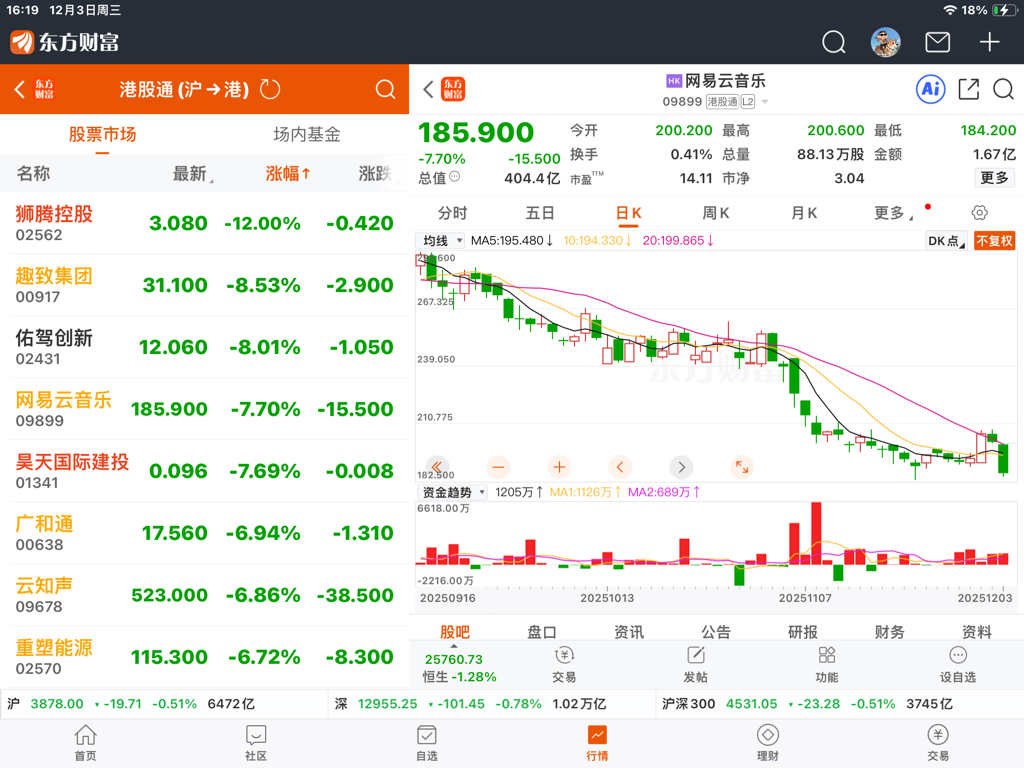Open 重塑能源 02570 stock row
Image resolution: width=1024 pixels, height=768 pixels.
pyautogui.click(x=204, y=658)
